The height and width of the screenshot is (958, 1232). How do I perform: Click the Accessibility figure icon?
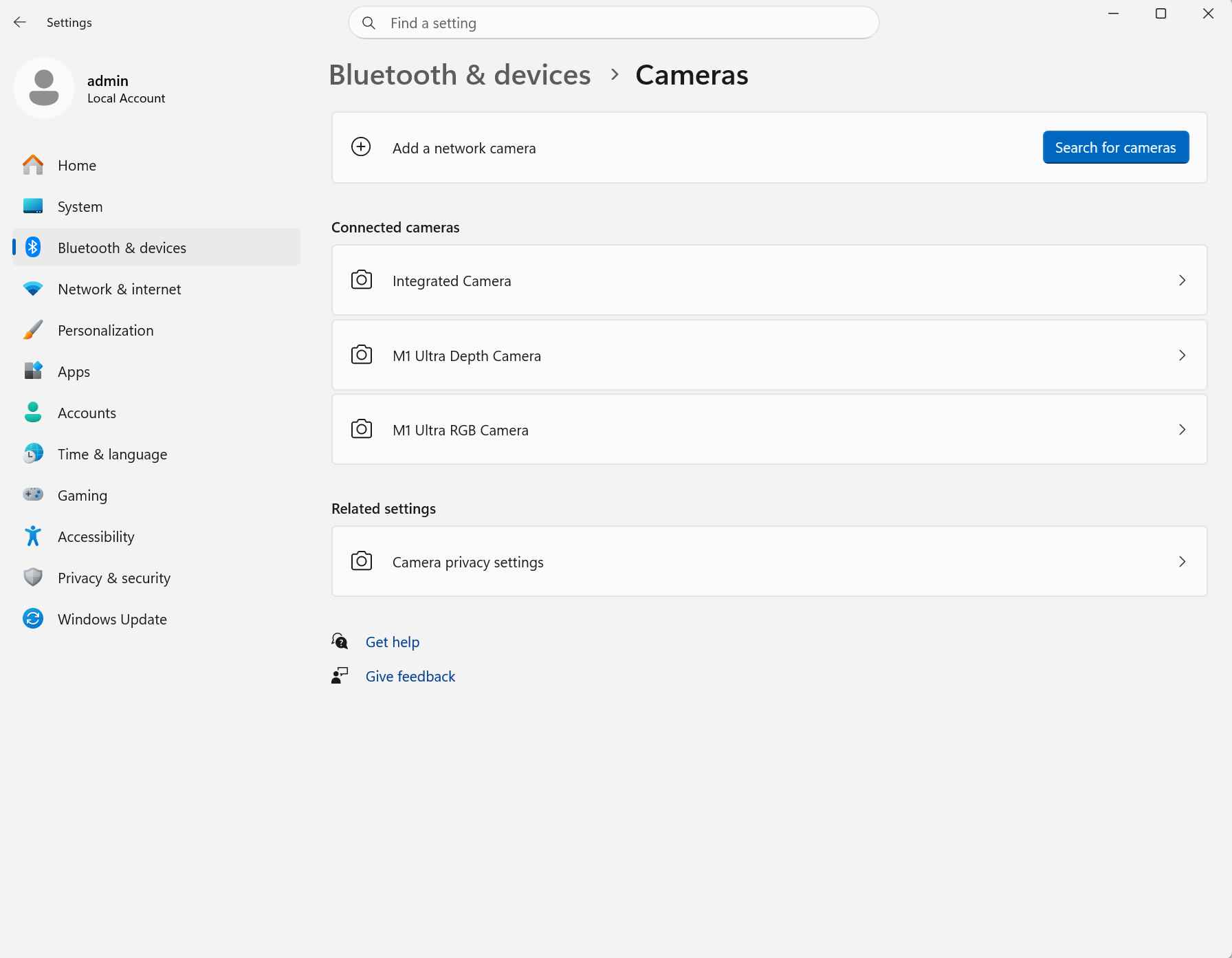[x=33, y=536]
